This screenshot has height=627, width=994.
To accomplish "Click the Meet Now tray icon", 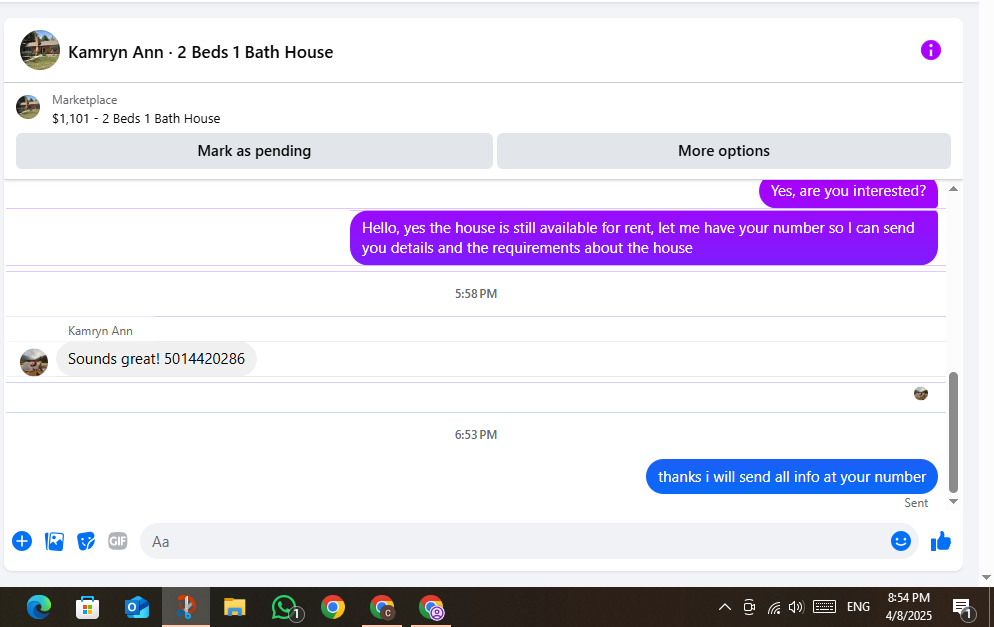I will 749,607.
